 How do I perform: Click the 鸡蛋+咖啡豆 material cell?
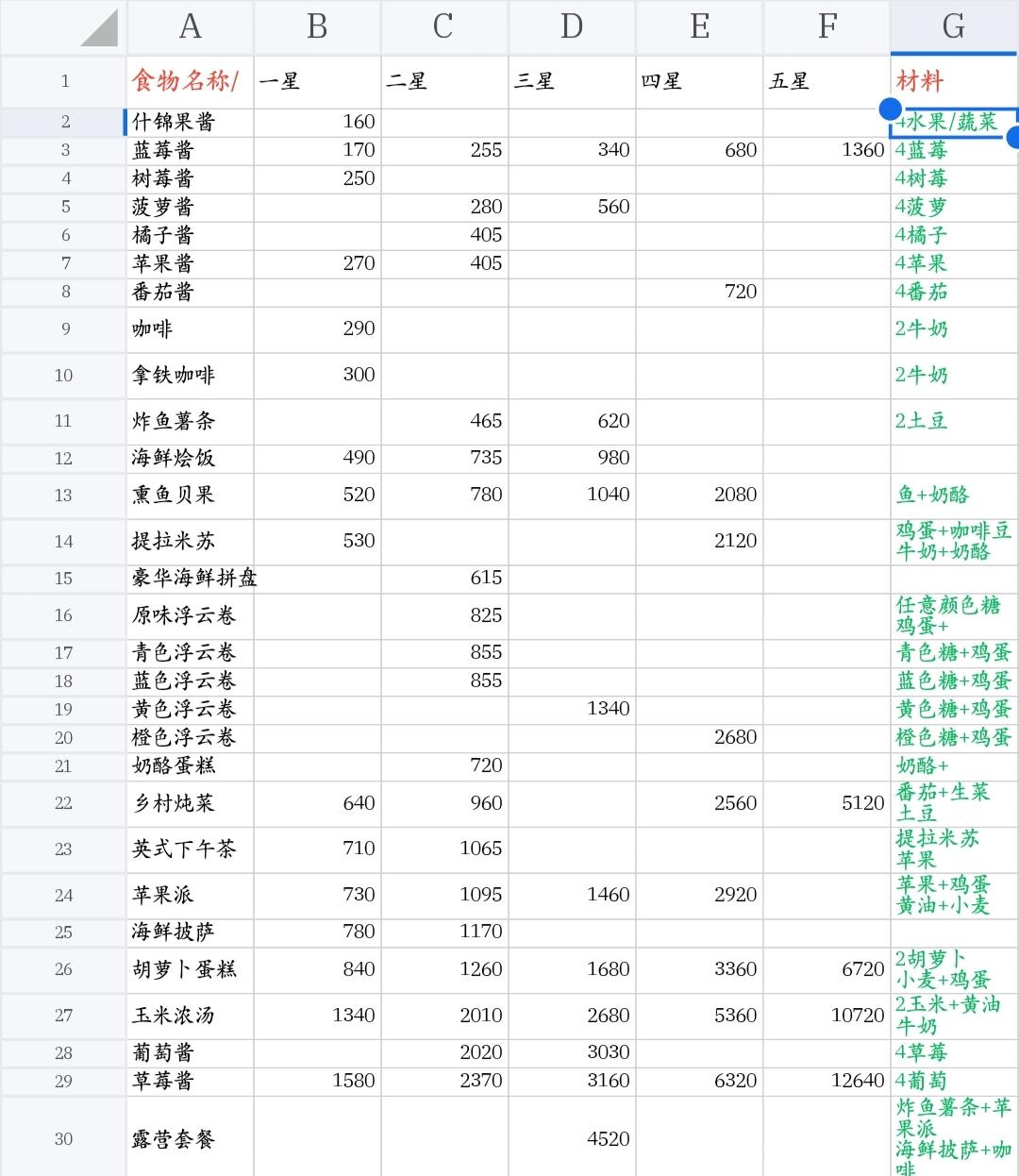pos(954,542)
